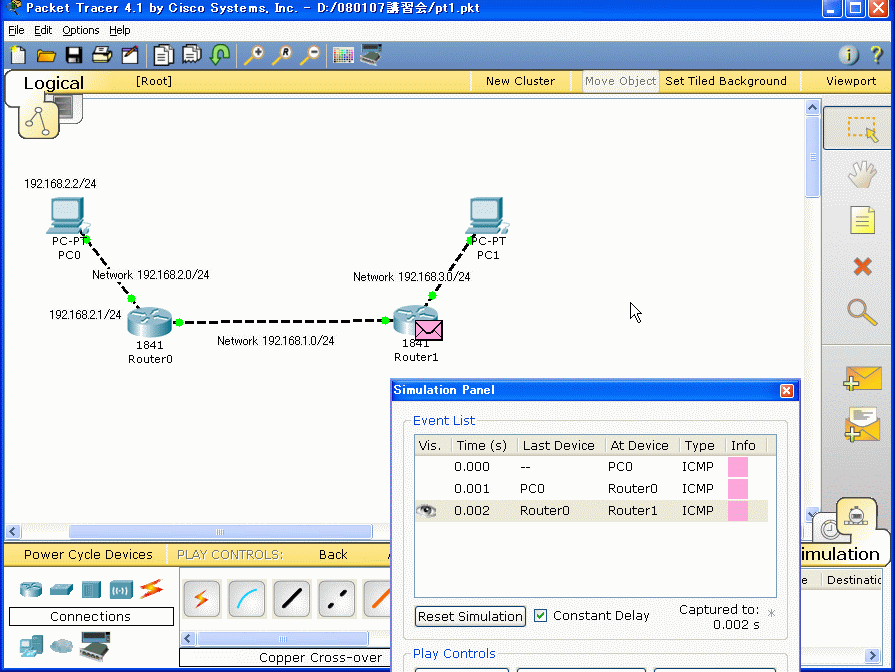This screenshot has height=672, width=895.
Task: Click Power Cycle Devices
Action: pyautogui.click(x=88, y=554)
